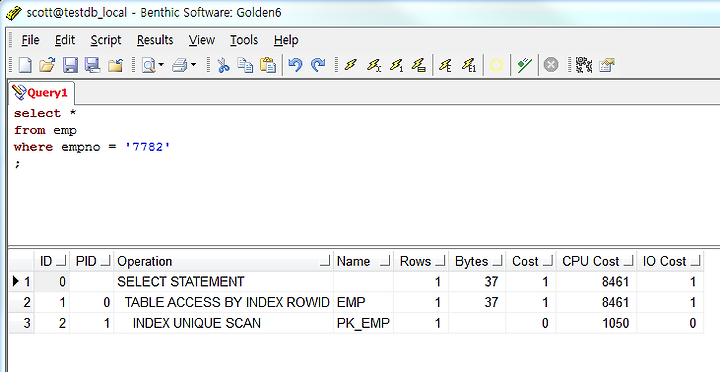The height and width of the screenshot is (372, 720).
Task: Click the green checkmark toolbar icon
Action: (x=524, y=65)
